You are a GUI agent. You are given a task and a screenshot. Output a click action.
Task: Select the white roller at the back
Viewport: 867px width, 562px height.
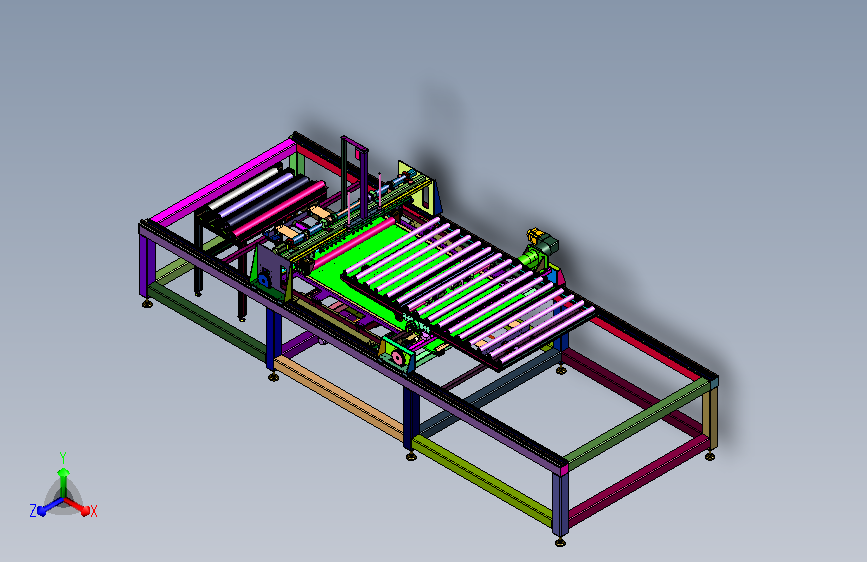click(x=243, y=189)
